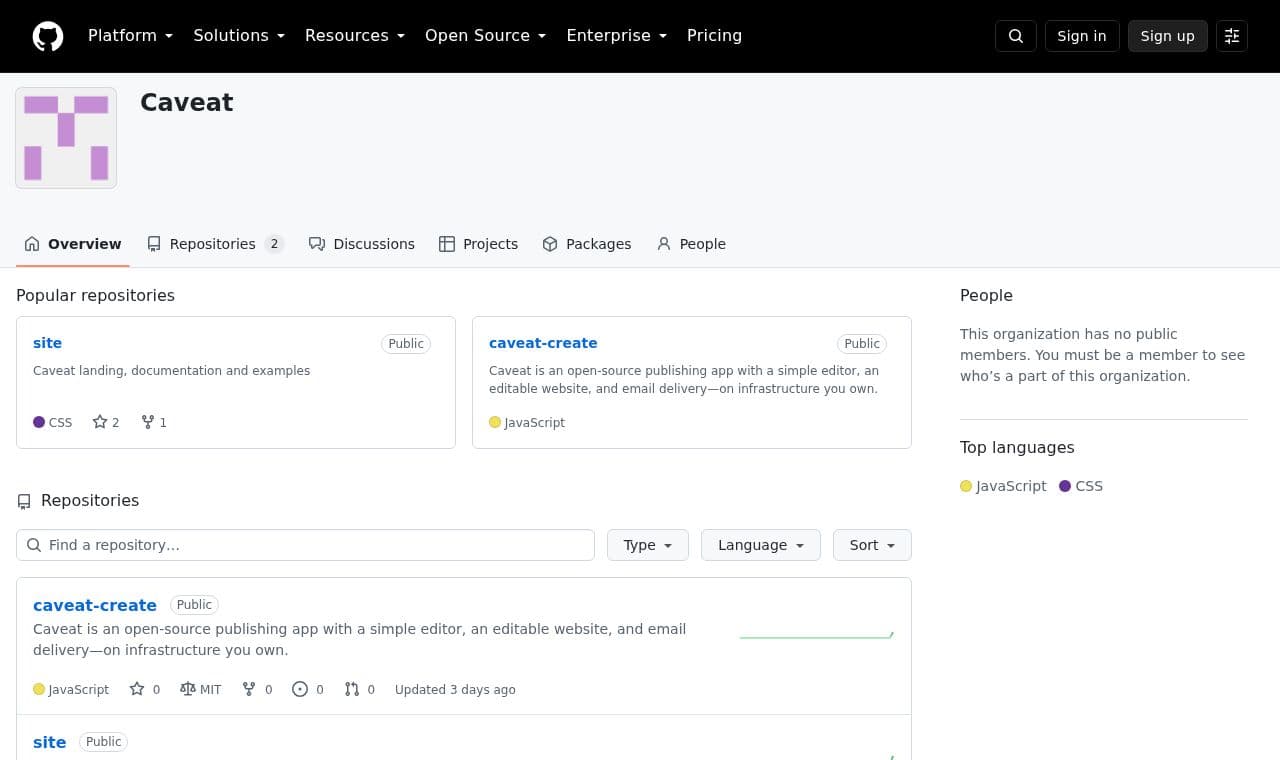Switch to the Projects tab

tap(479, 244)
